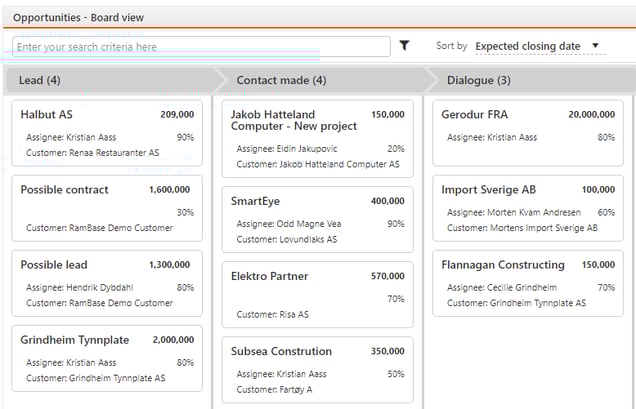Open the Sort by Expected closing date dropdown

coord(540,46)
